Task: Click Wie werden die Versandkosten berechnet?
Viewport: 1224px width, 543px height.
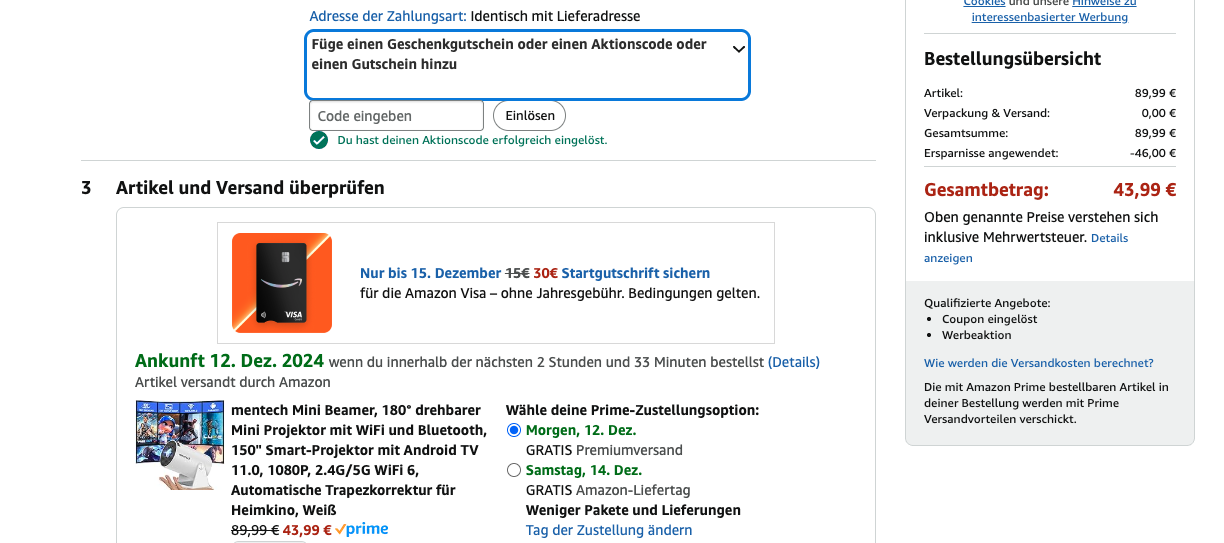Action: coord(1039,363)
